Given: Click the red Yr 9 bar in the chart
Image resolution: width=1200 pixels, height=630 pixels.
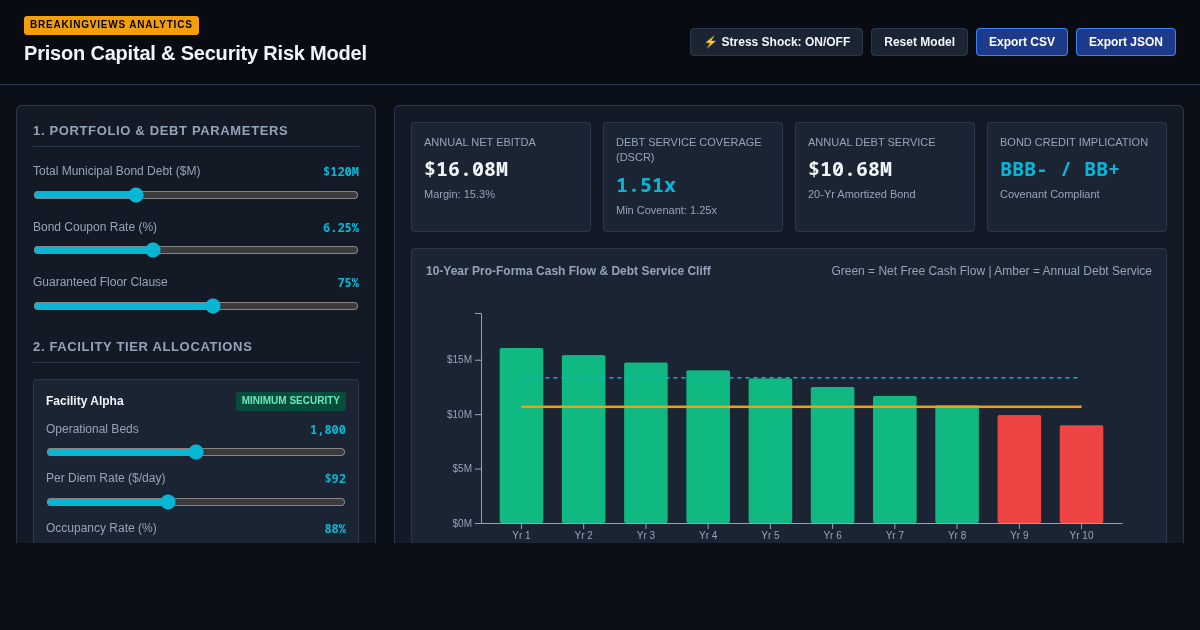Looking at the screenshot, I should click(1019, 469).
